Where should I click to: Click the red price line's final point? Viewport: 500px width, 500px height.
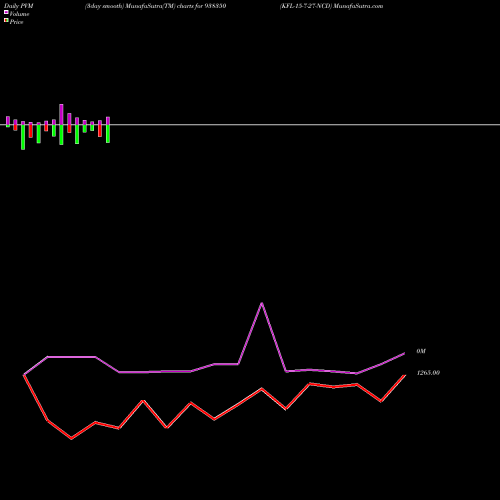tap(405, 375)
